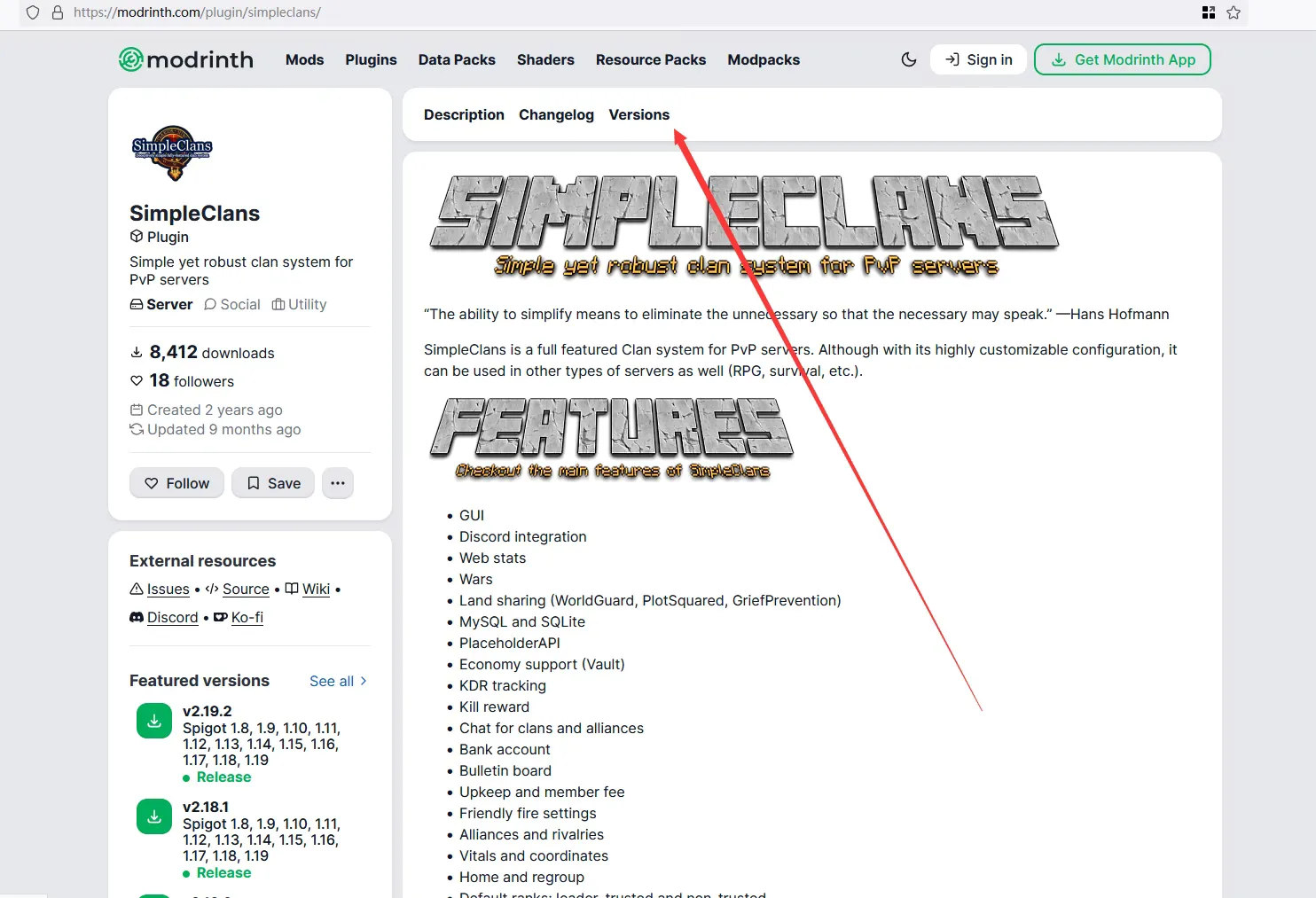Toggle dark mode with moon icon
This screenshot has width=1316, height=898.
click(x=908, y=59)
